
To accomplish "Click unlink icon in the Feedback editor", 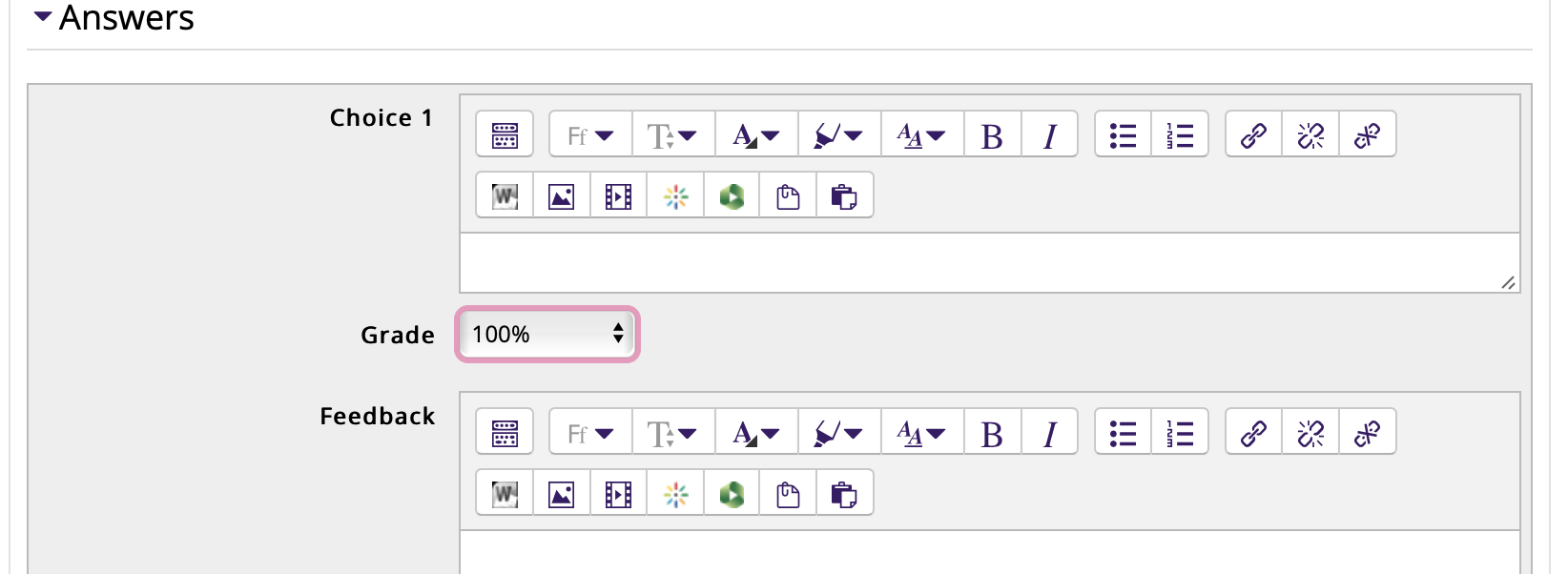I will (x=1310, y=432).
